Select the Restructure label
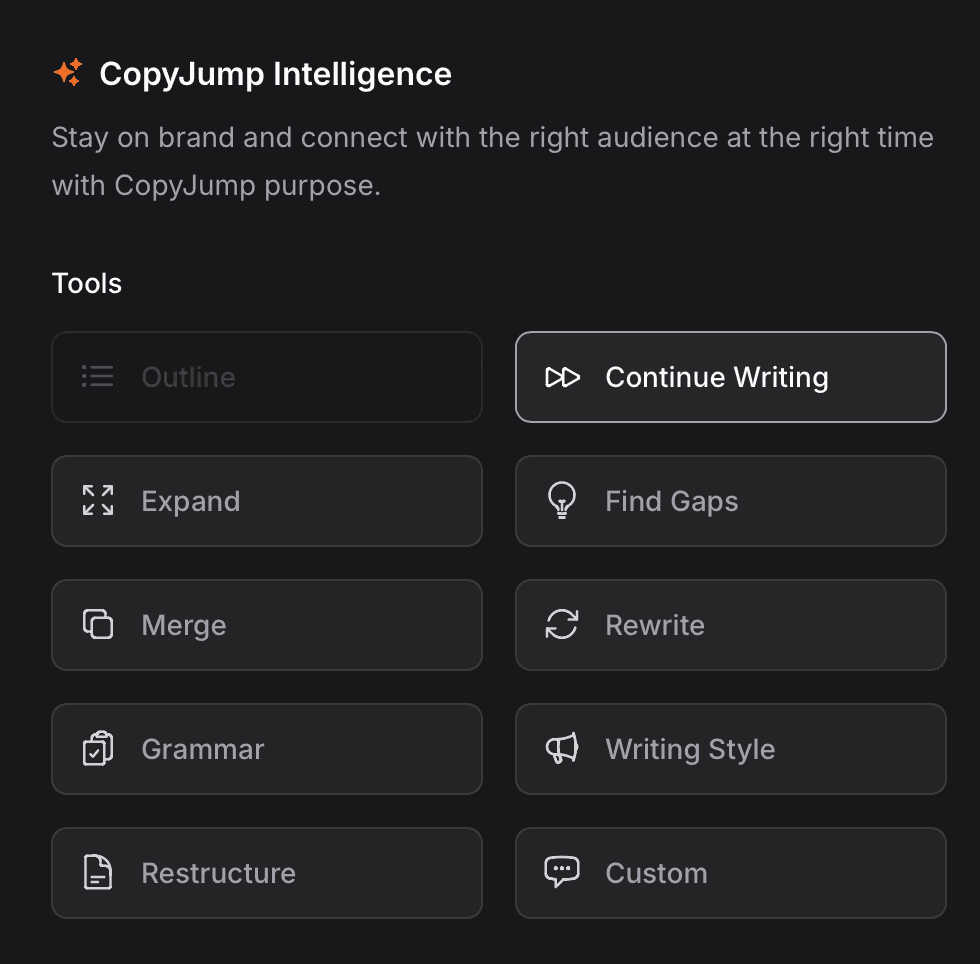The height and width of the screenshot is (964, 980). (x=218, y=873)
